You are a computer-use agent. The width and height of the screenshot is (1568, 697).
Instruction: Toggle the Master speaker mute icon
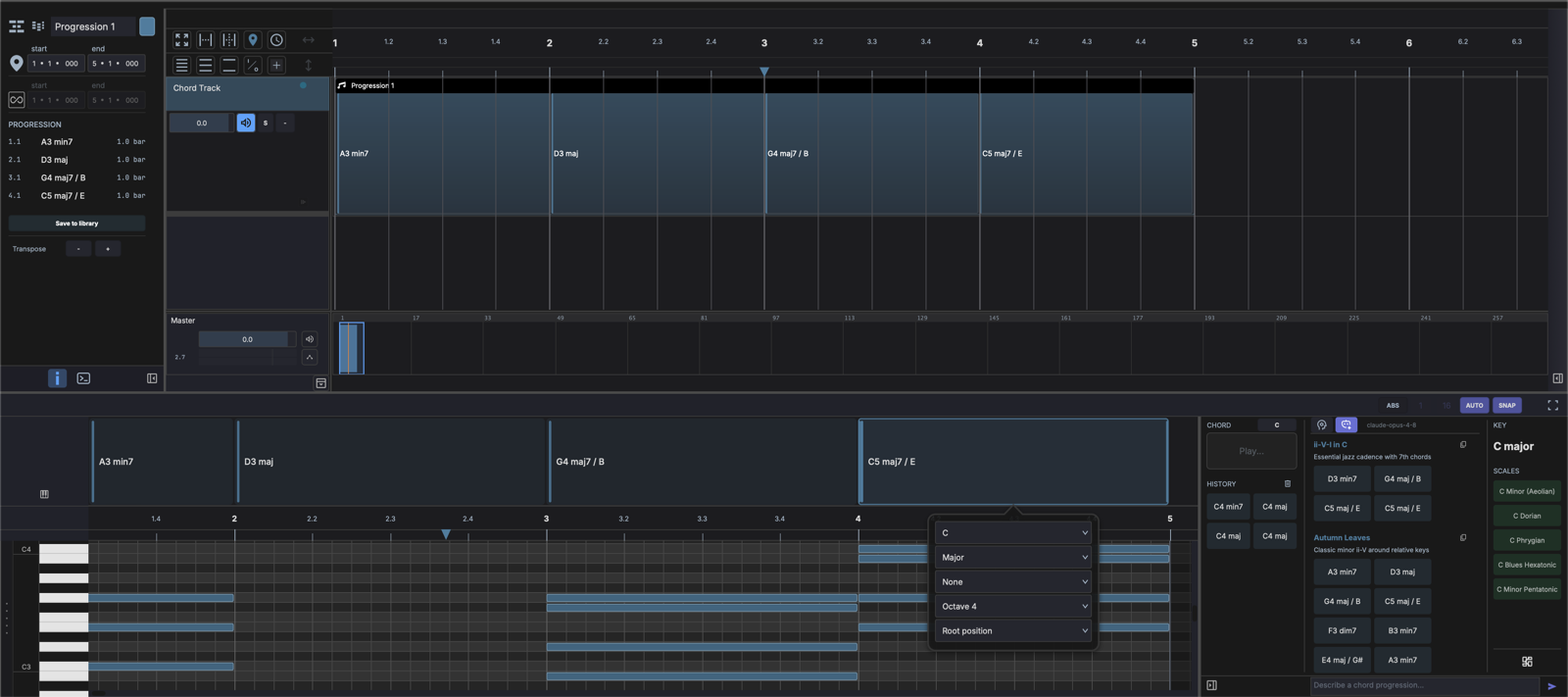(x=310, y=339)
